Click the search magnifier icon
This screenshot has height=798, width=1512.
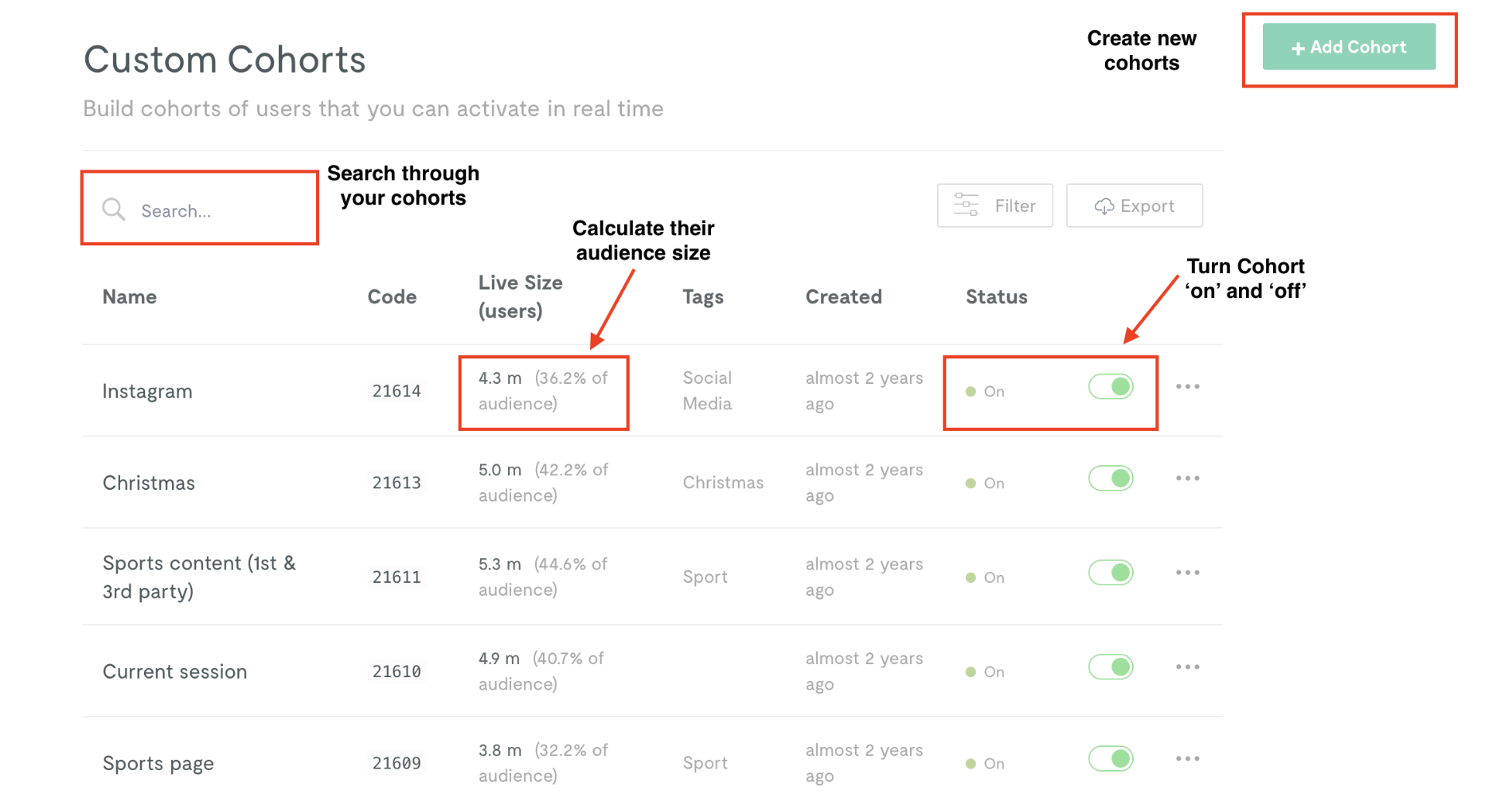(113, 209)
